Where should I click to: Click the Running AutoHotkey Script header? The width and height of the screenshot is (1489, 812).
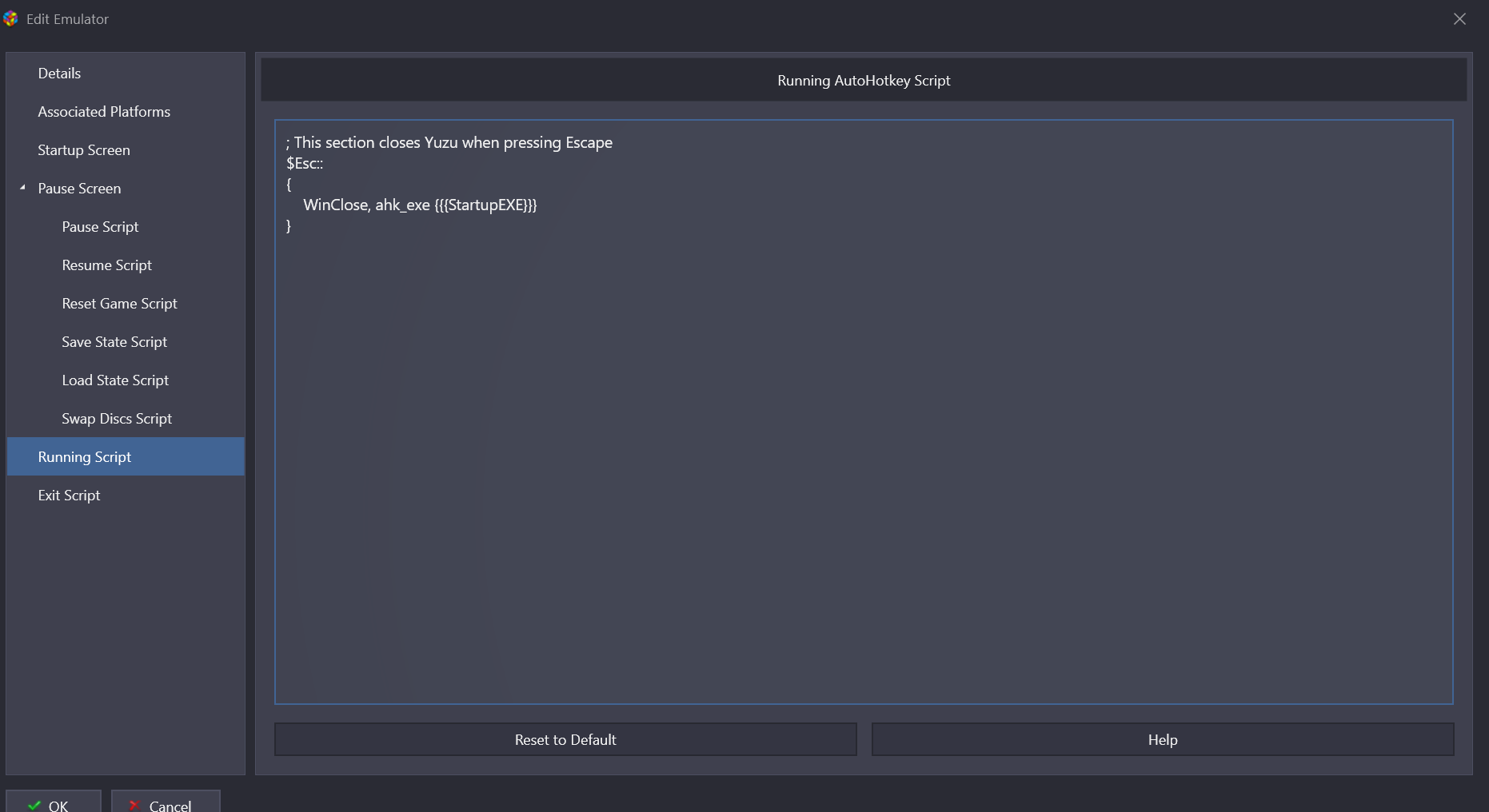pos(864,80)
